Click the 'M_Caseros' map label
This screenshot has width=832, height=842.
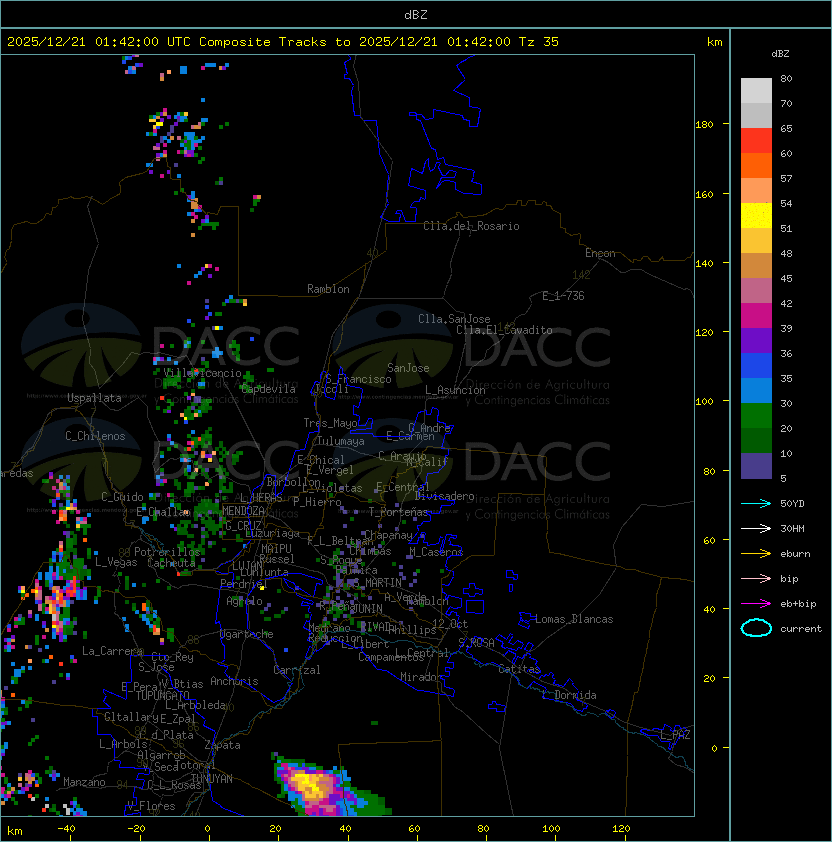coord(436,551)
